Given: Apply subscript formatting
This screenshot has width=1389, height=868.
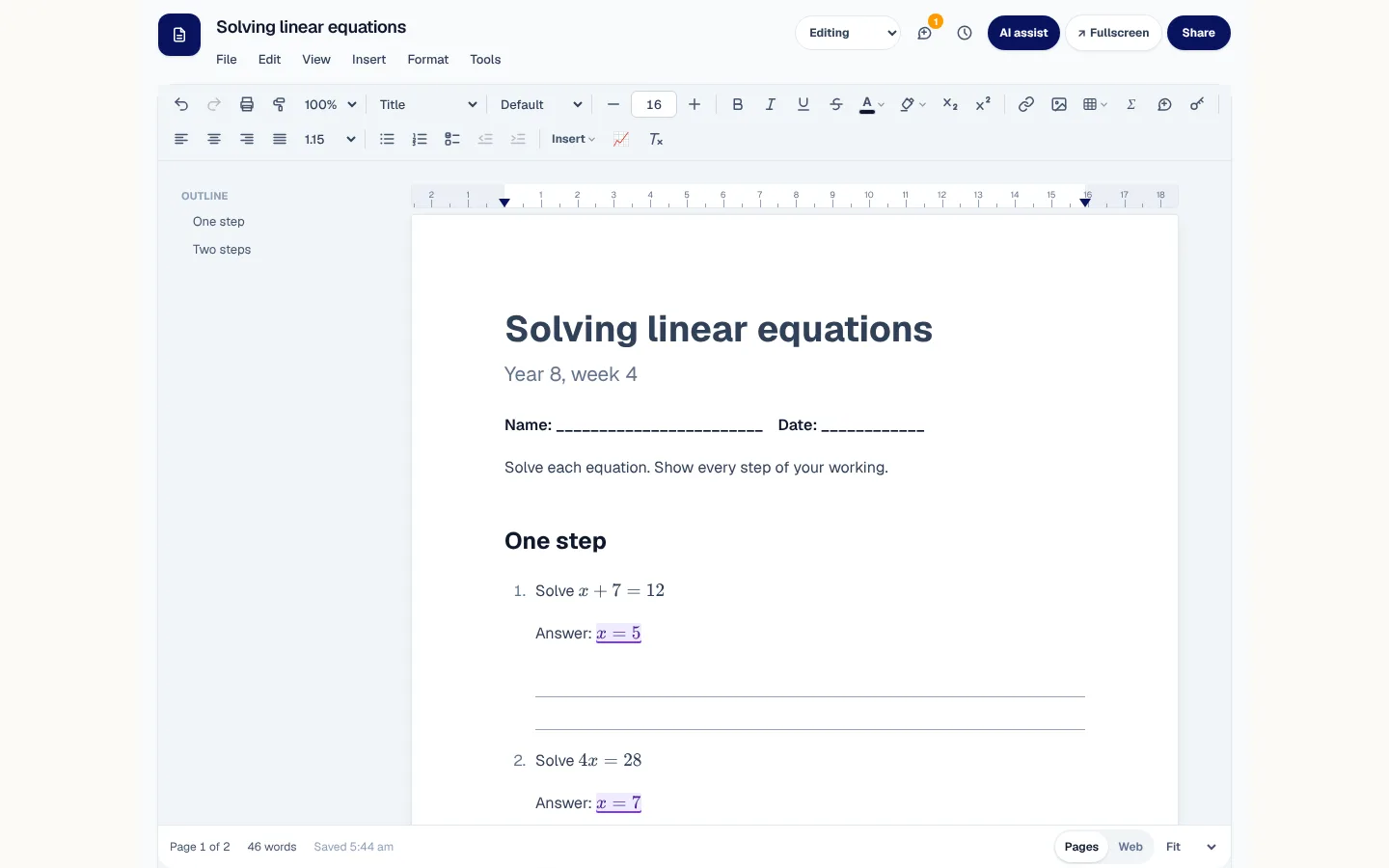Looking at the screenshot, I should click(950, 104).
